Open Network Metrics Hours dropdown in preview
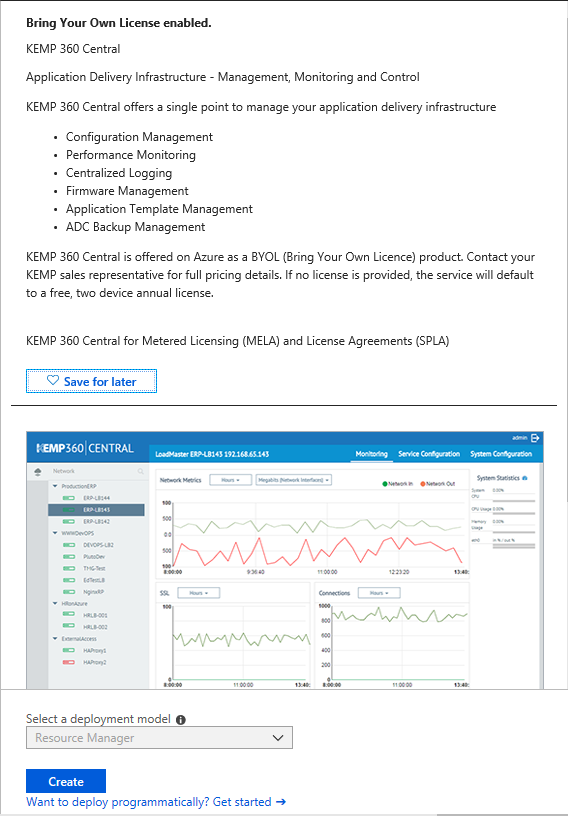The image size is (568, 816). point(231,480)
